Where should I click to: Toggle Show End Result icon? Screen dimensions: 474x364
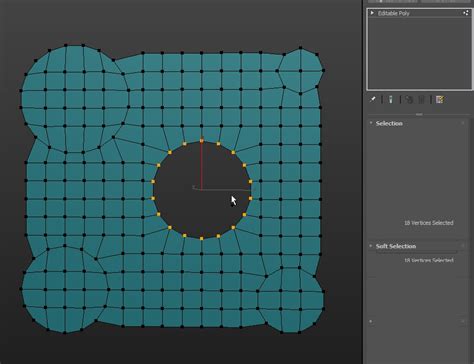(391, 99)
